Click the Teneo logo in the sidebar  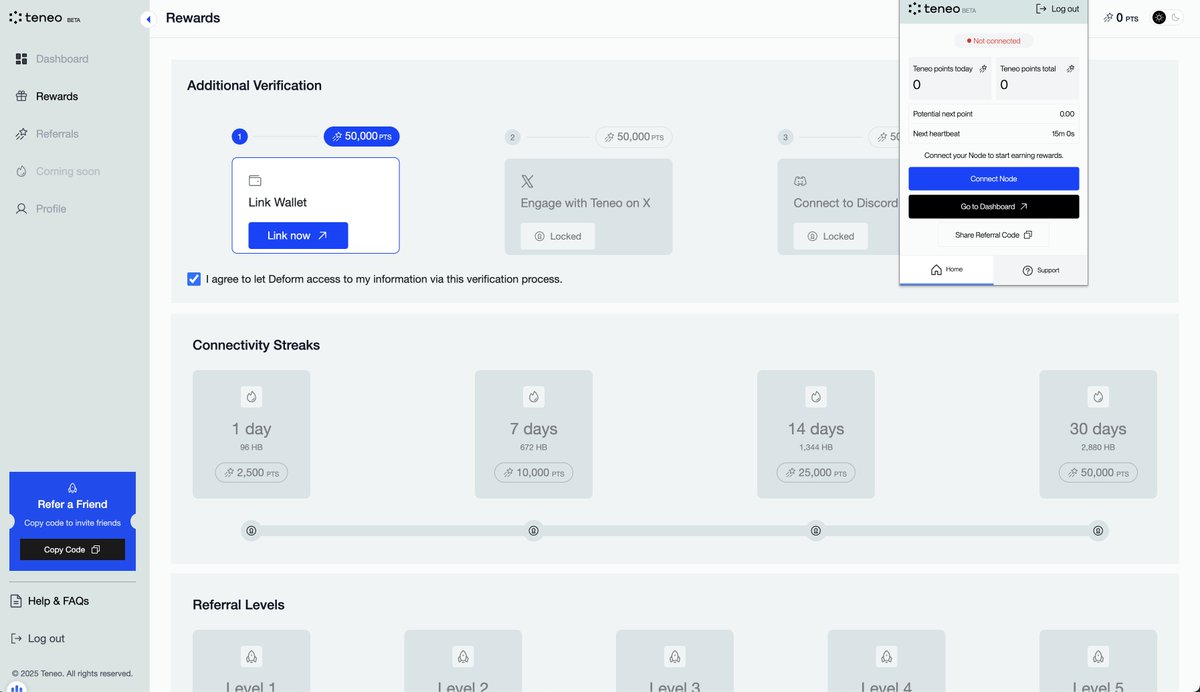[44, 18]
